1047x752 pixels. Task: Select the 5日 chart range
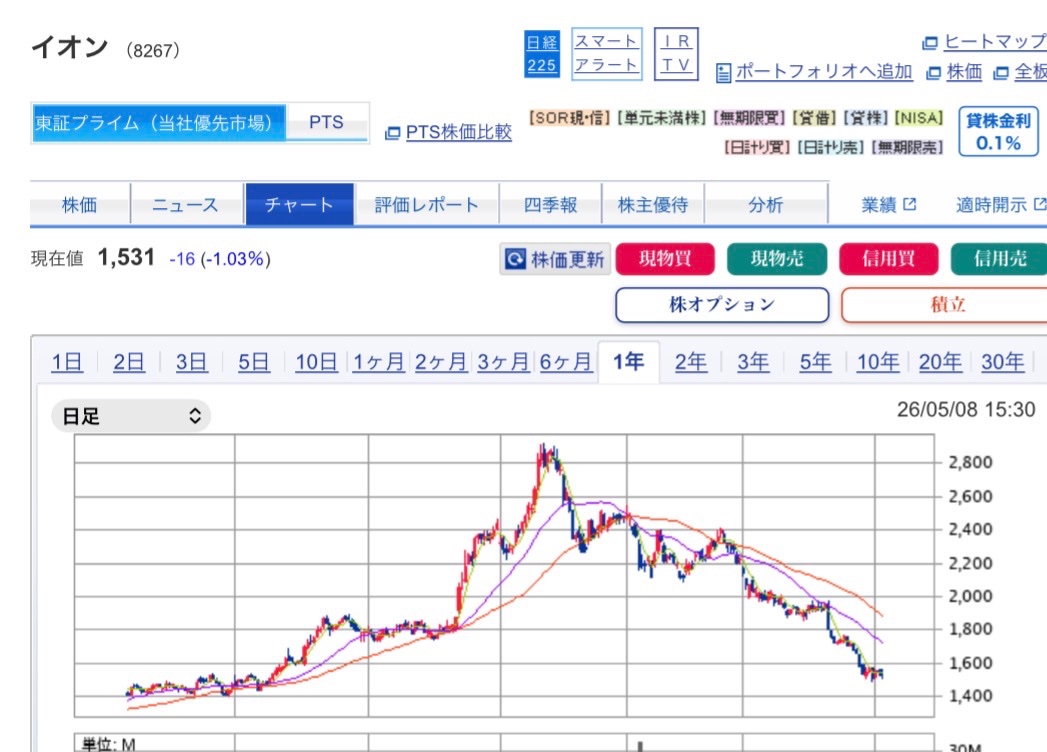254,362
